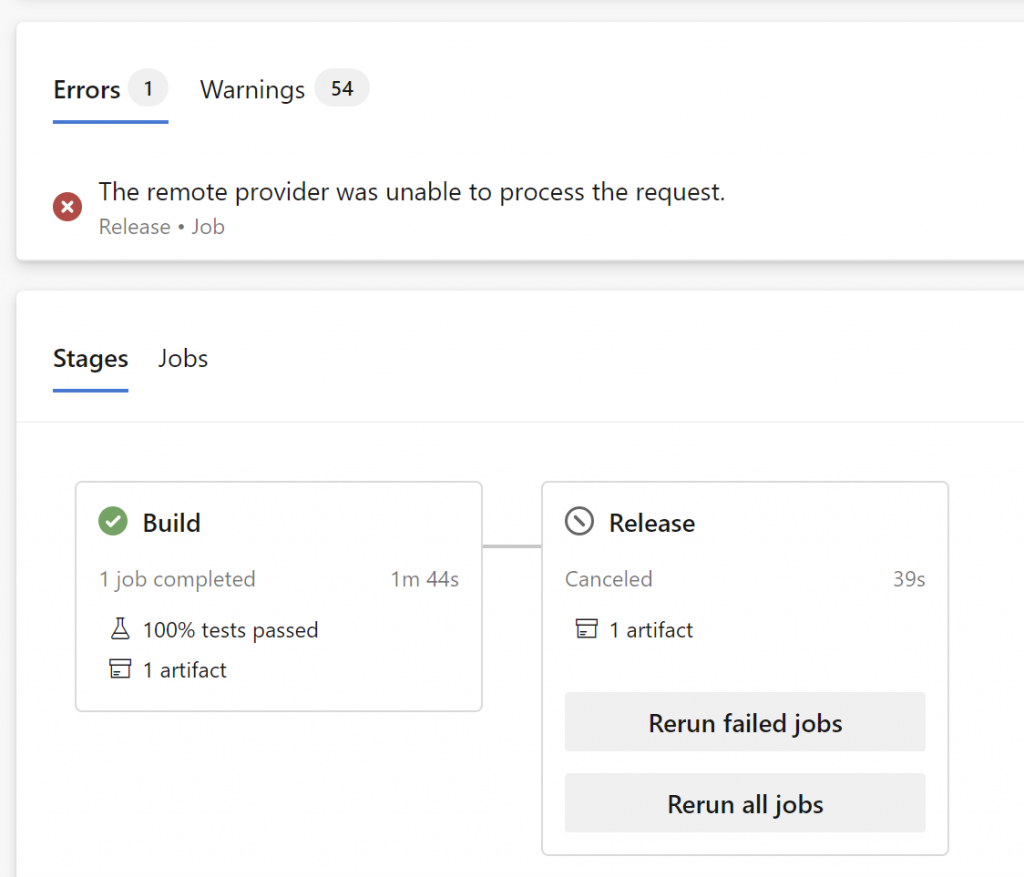Switch to the Jobs tab
Viewport: 1024px width, 877px height.
coord(183,359)
